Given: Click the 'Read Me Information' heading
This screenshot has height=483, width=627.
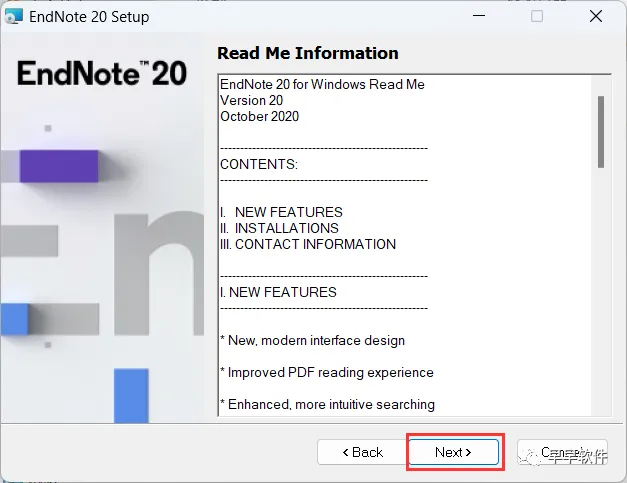Looking at the screenshot, I should (x=308, y=53).
